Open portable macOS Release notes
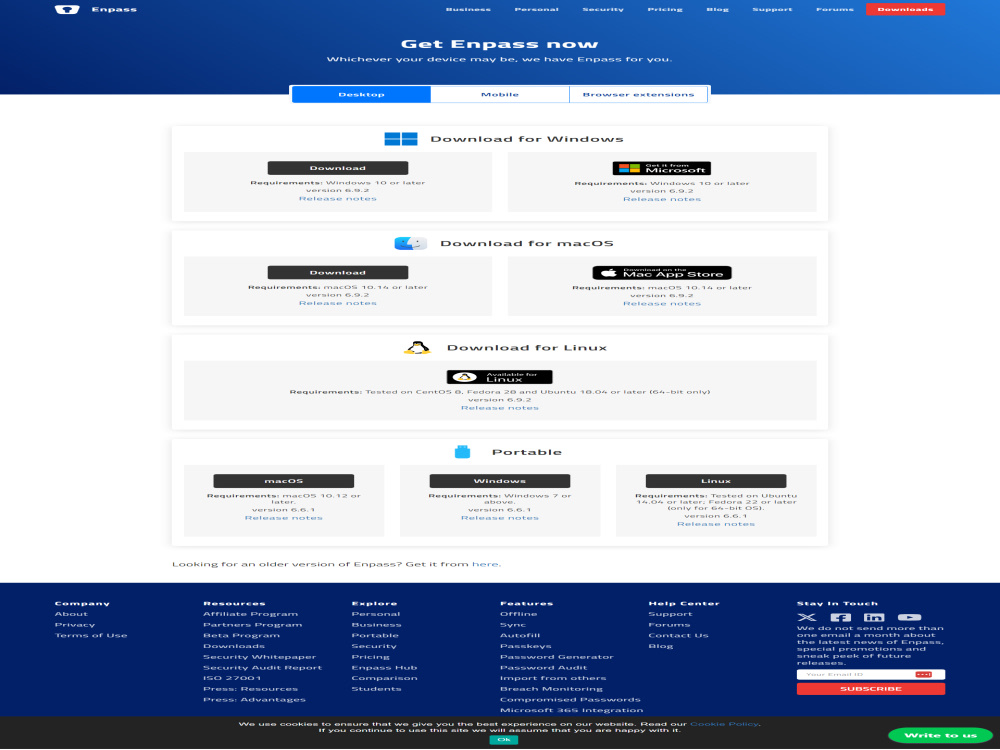This screenshot has height=750, width=1000. (283, 518)
